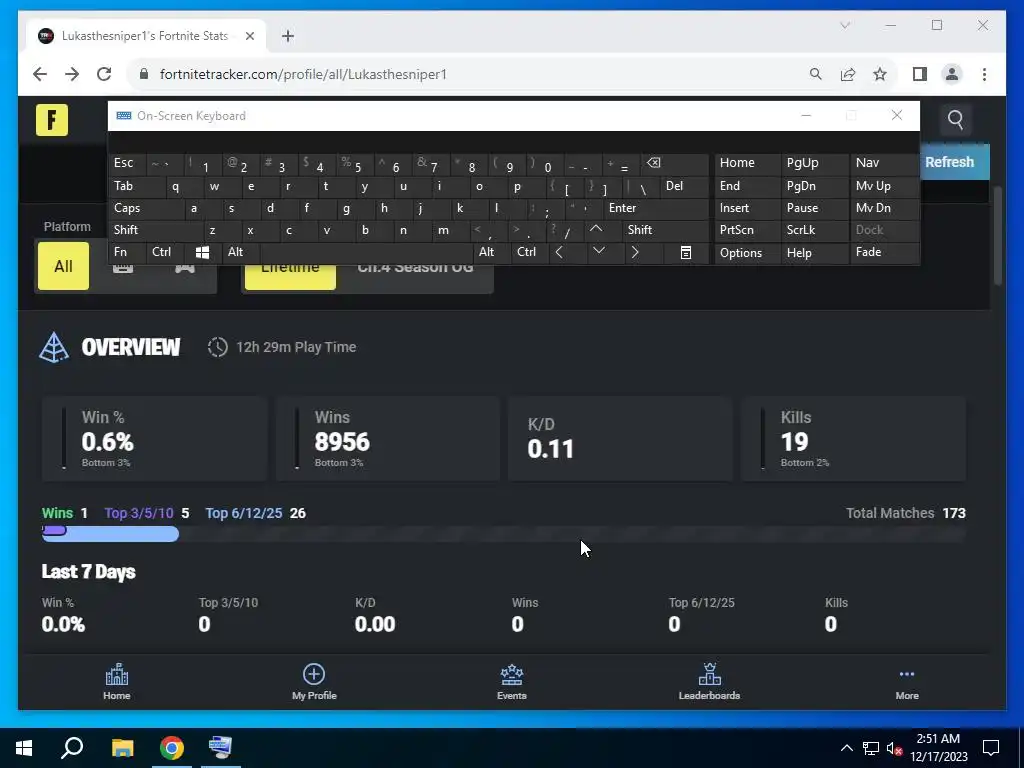Open Leaderboards in bottom navigation

click(x=709, y=682)
